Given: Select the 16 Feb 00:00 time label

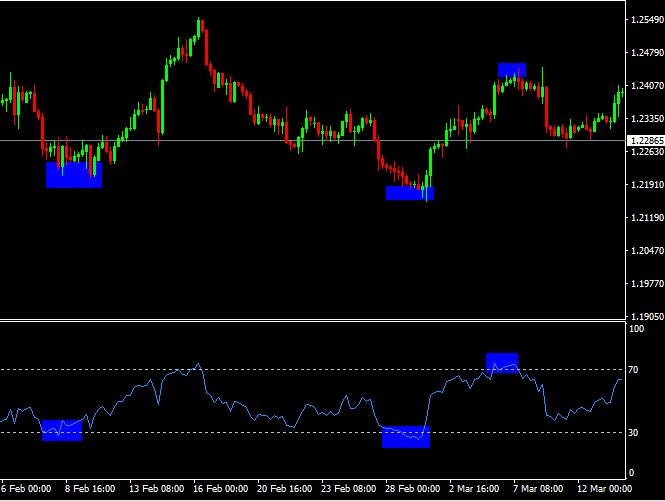Looking at the screenshot, I should [x=221, y=489].
